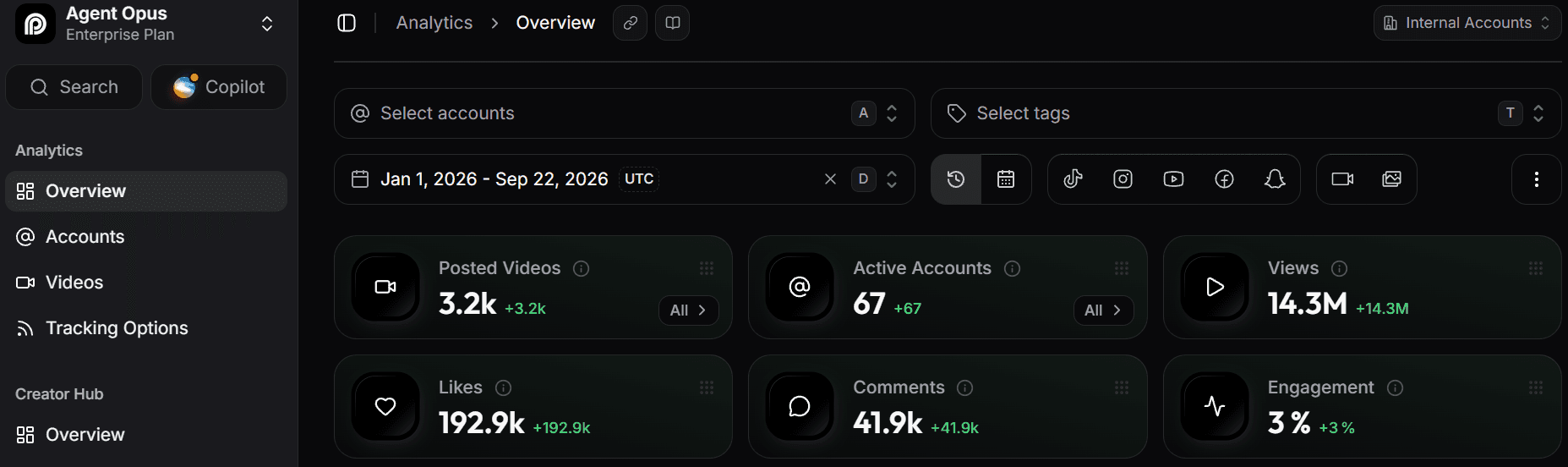The width and height of the screenshot is (1568, 467).
Task: Switch to calendar date mode
Action: (1006, 179)
